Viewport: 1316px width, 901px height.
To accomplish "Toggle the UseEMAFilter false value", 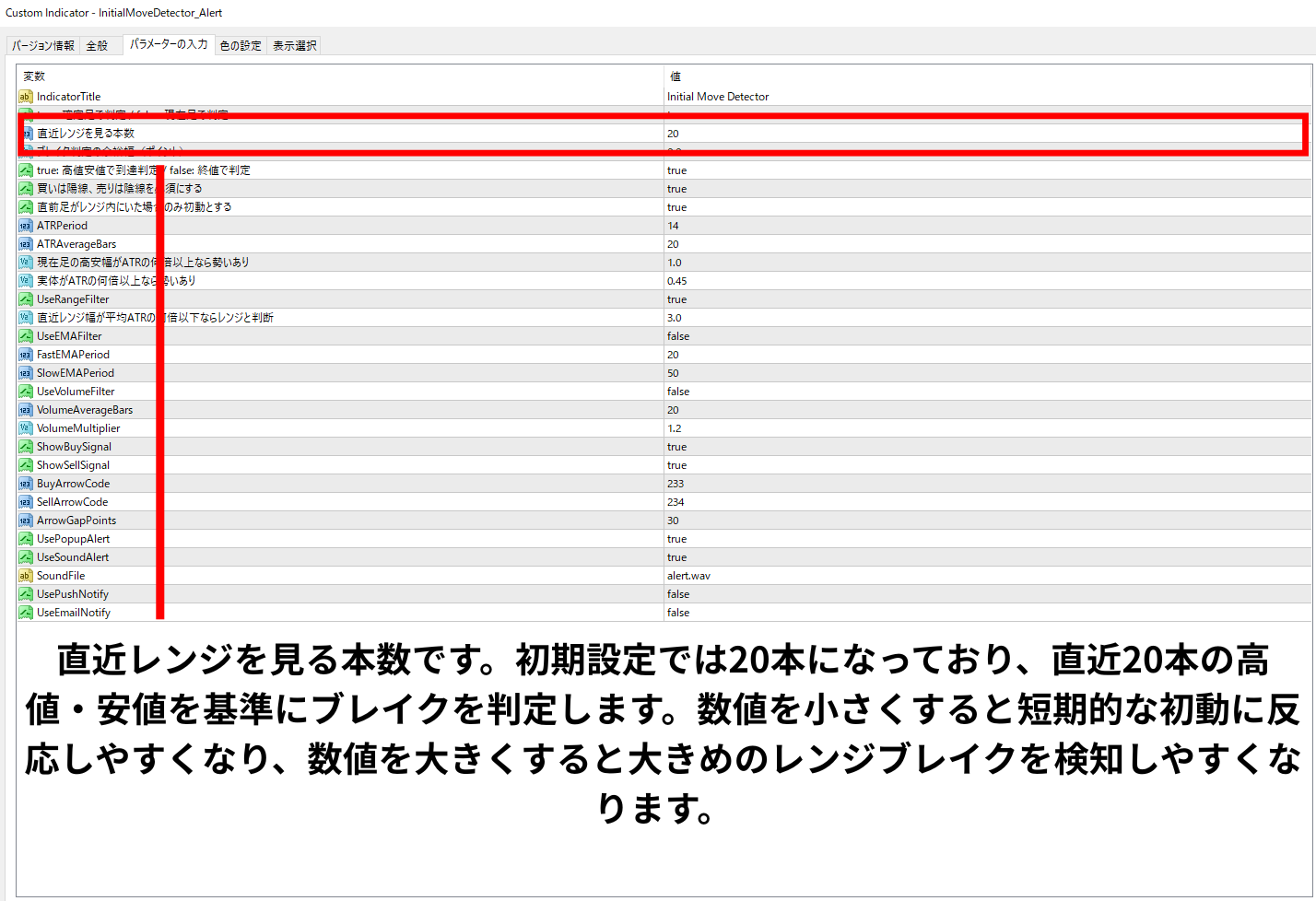I will click(678, 336).
